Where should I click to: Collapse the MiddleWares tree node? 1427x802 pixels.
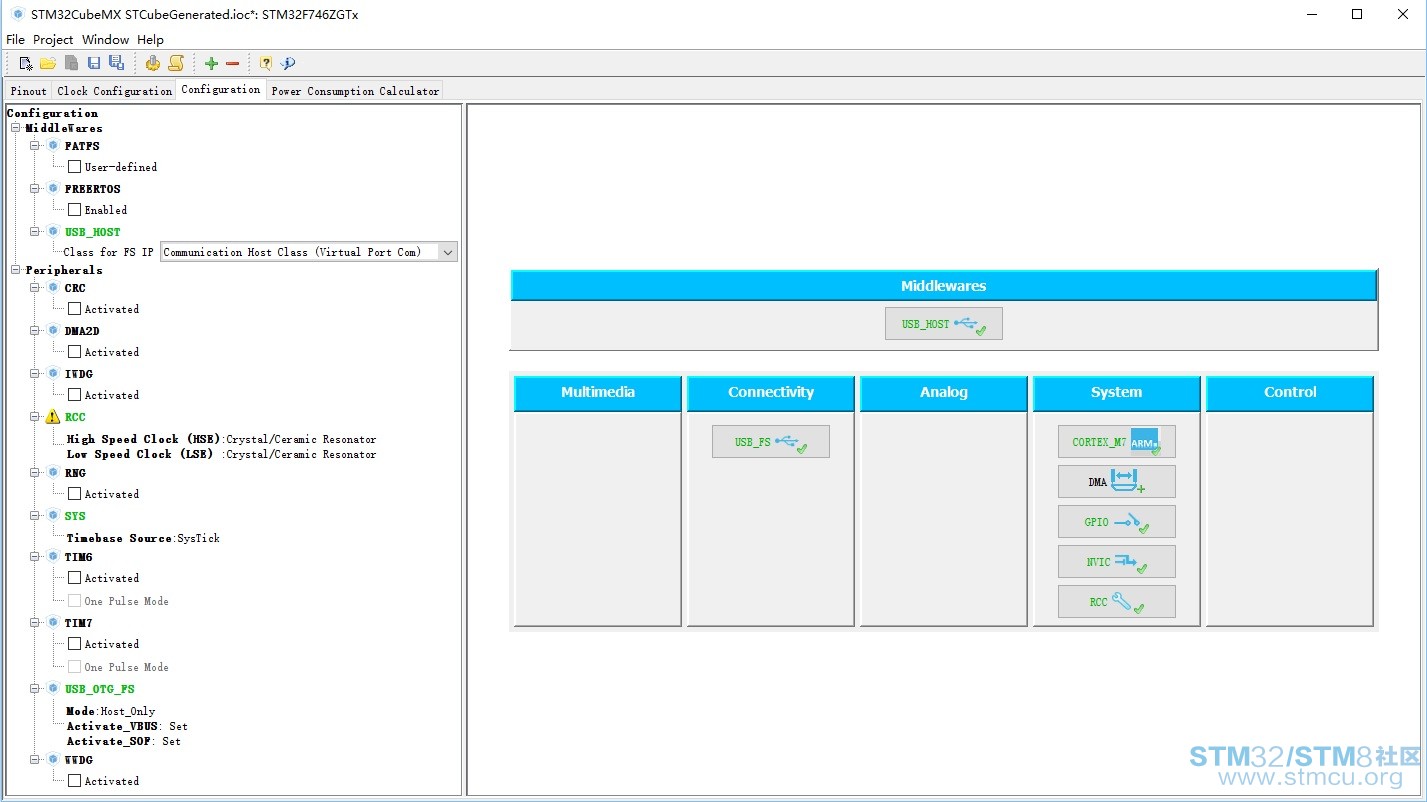pyautogui.click(x=15, y=128)
